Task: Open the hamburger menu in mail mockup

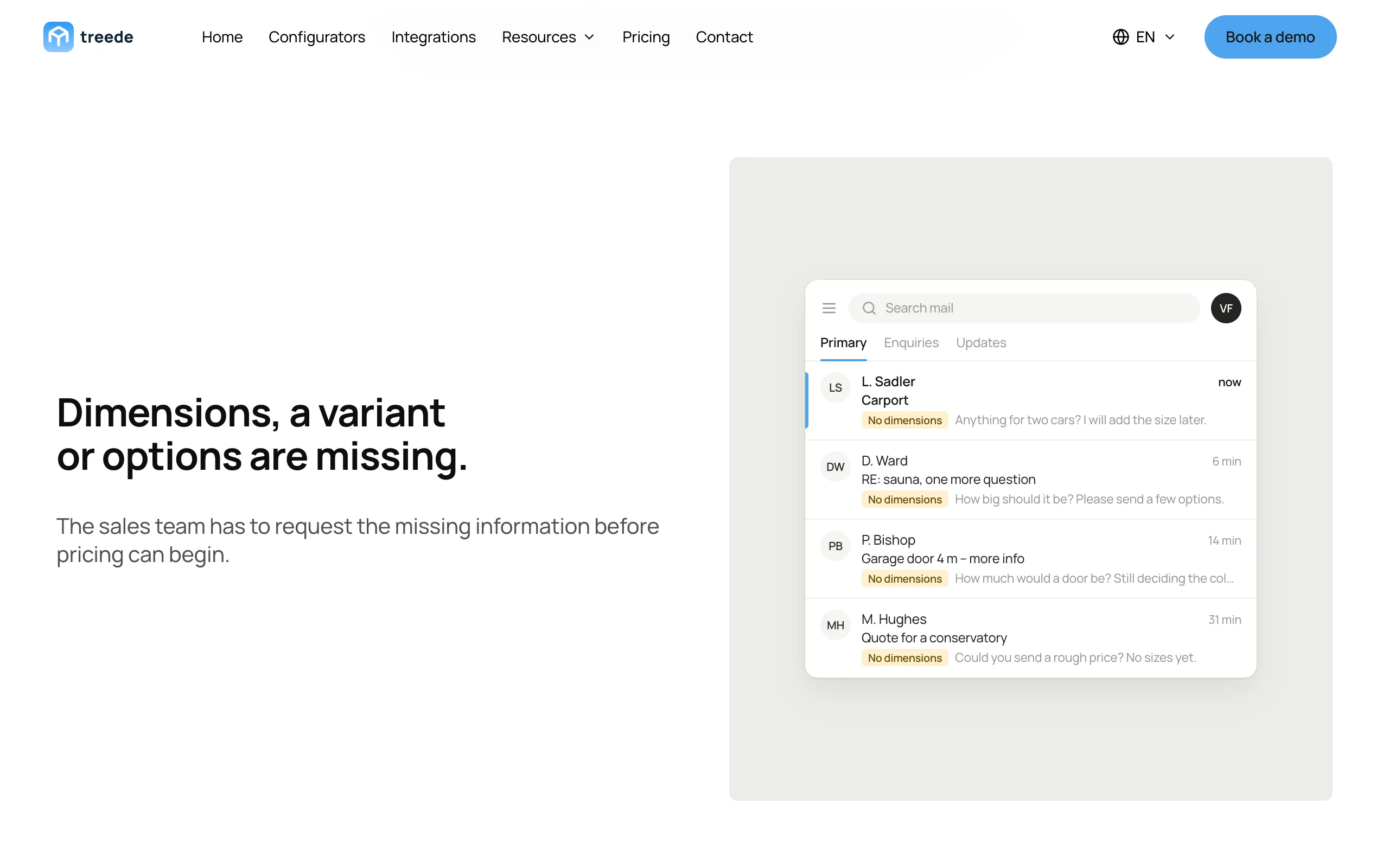Action: pos(829,308)
